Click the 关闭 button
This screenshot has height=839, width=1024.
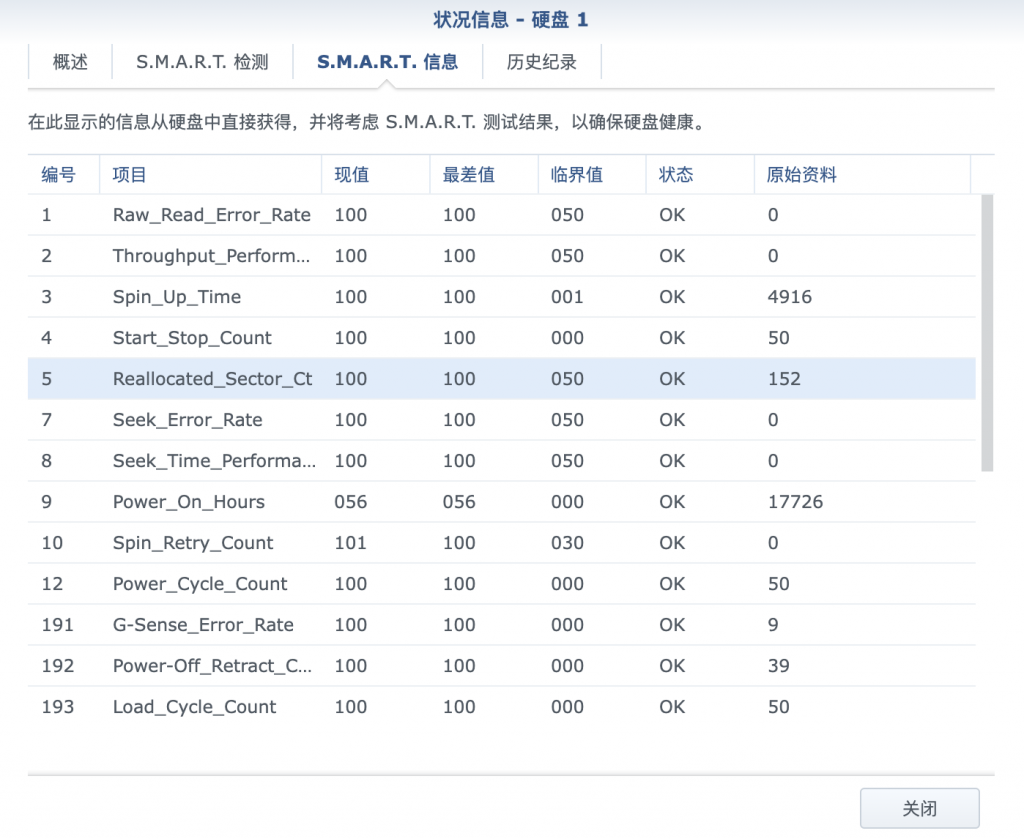point(919,808)
